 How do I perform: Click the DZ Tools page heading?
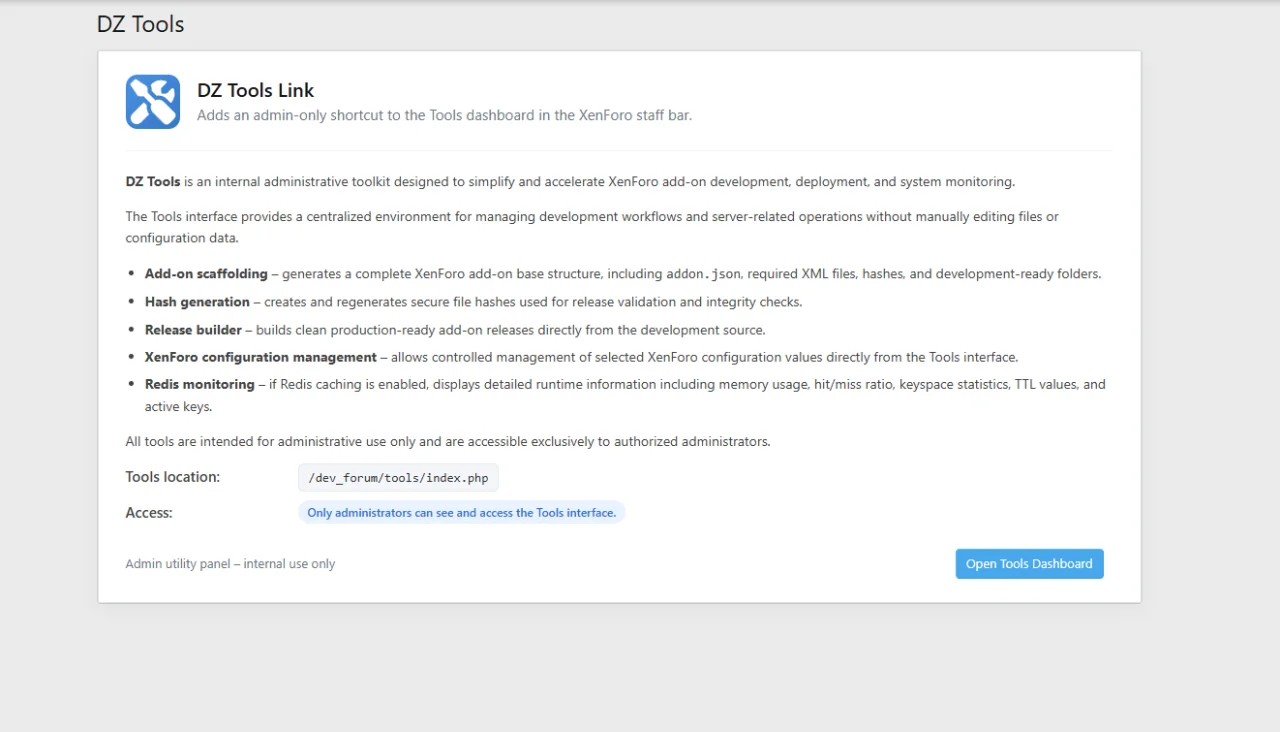(x=141, y=24)
